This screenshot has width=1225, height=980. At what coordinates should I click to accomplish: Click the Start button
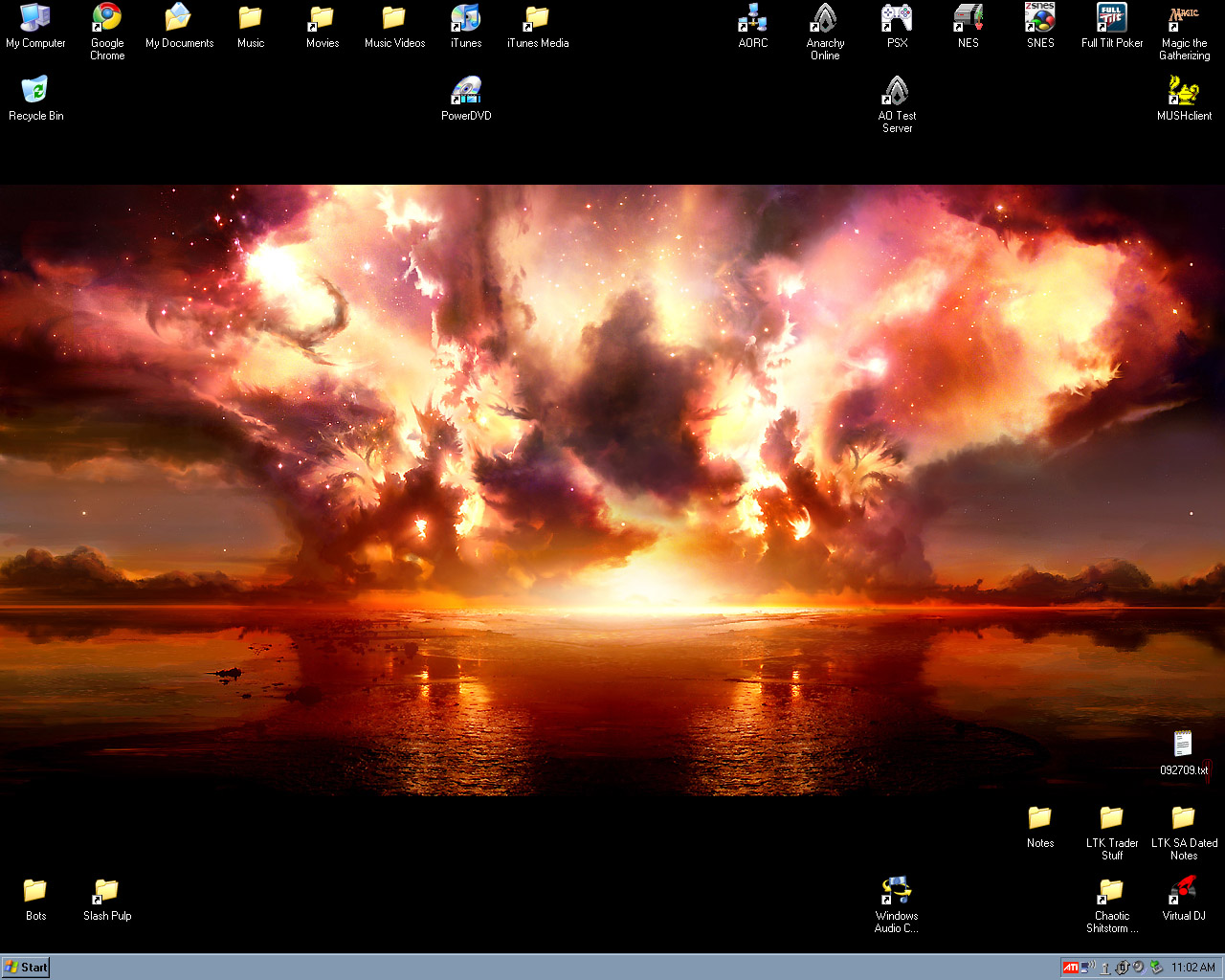26,968
